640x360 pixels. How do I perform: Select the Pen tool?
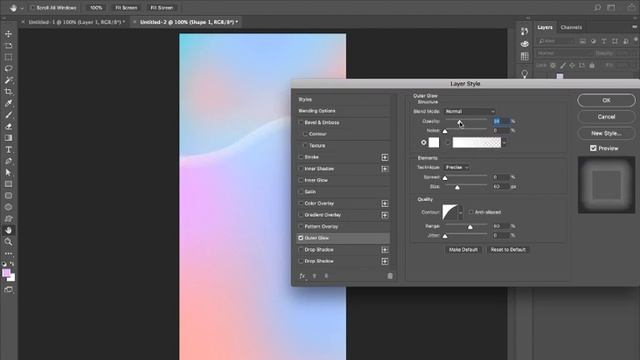8,161
